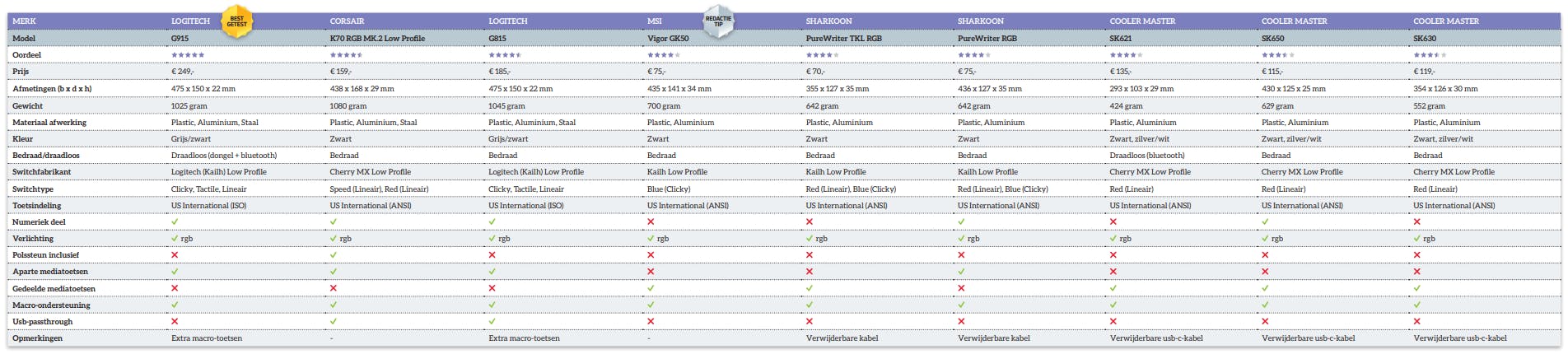Click the Vigor GK50 model name
Image resolution: width=1568 pixels, height=354 pixels.
coord(668,39)
